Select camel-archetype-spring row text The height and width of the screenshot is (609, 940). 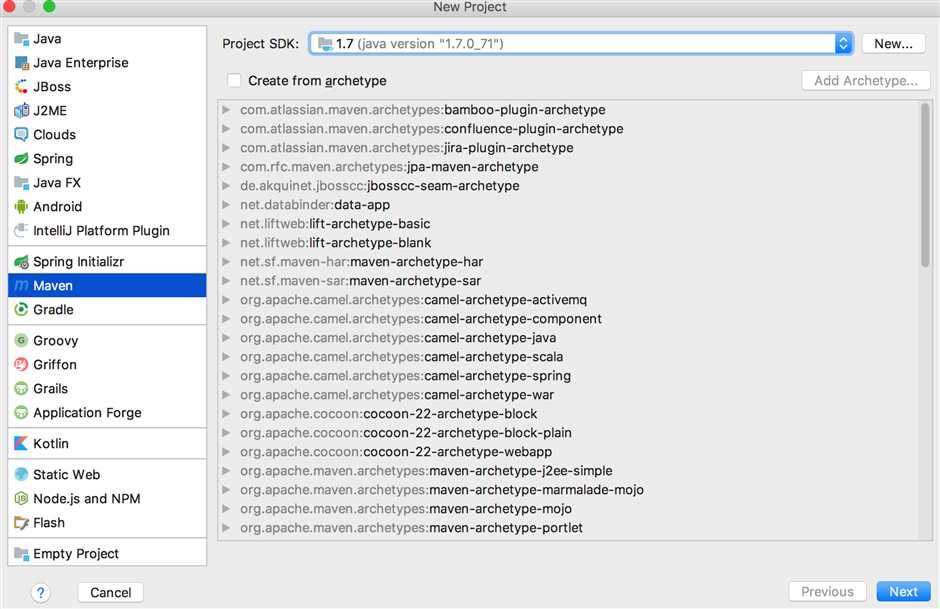[x=405, y=376]
